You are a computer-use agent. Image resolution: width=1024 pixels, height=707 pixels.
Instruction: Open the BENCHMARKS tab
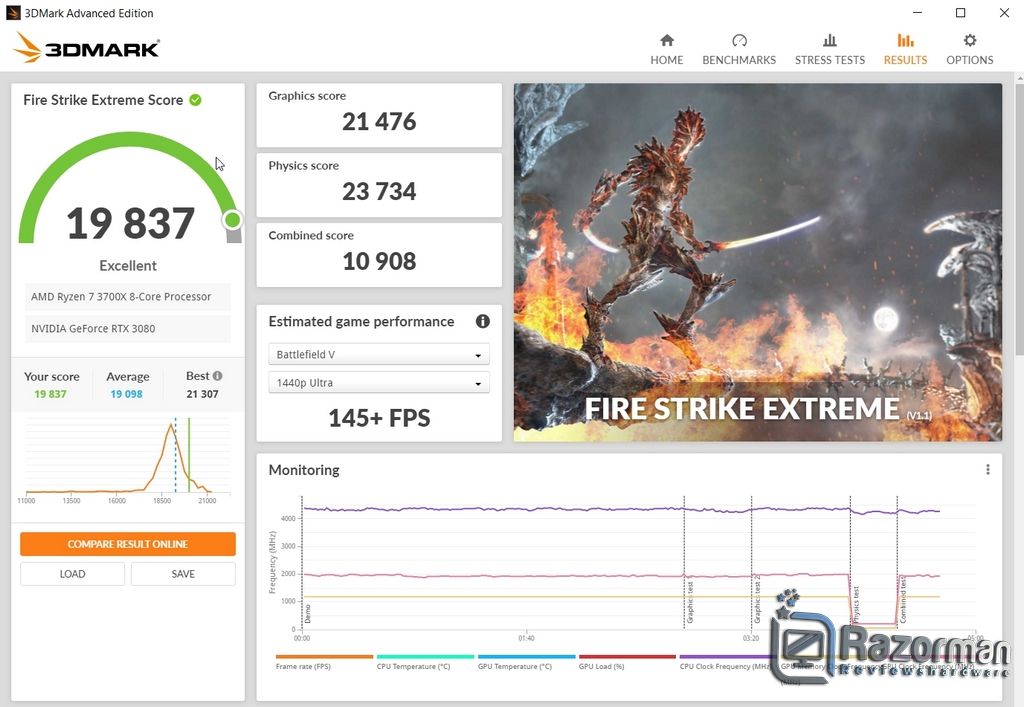(739, 50)
